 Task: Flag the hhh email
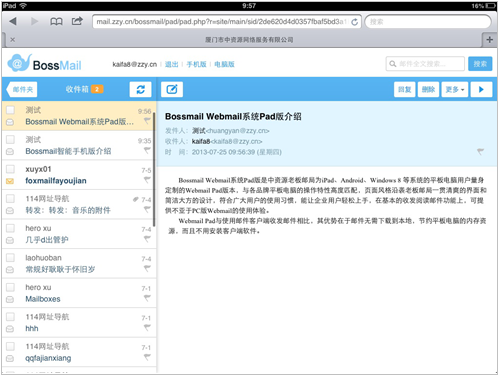click(x=147, y=328)
